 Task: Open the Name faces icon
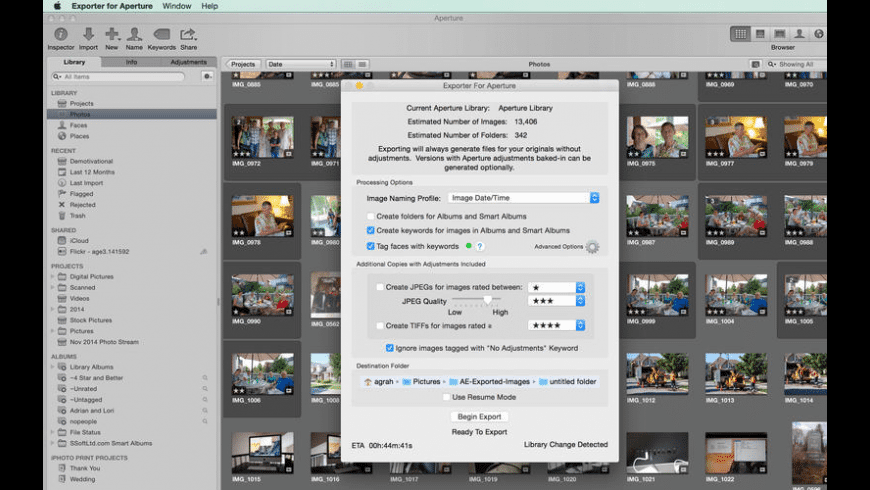(x=134, y=35)
